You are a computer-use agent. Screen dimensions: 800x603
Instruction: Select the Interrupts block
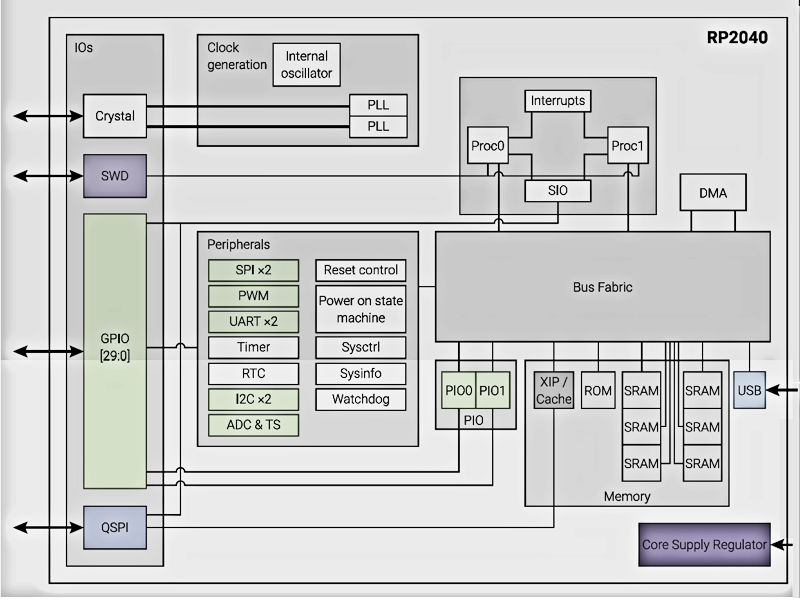pyautogui.click(x=557, y=101)
